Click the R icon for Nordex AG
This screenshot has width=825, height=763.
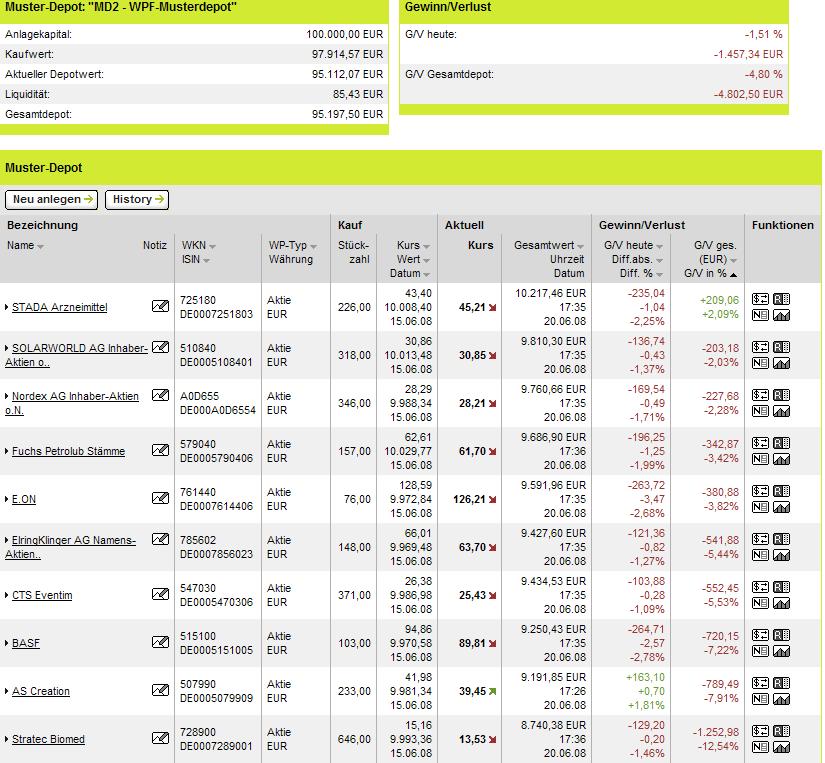tap(781, 395)
